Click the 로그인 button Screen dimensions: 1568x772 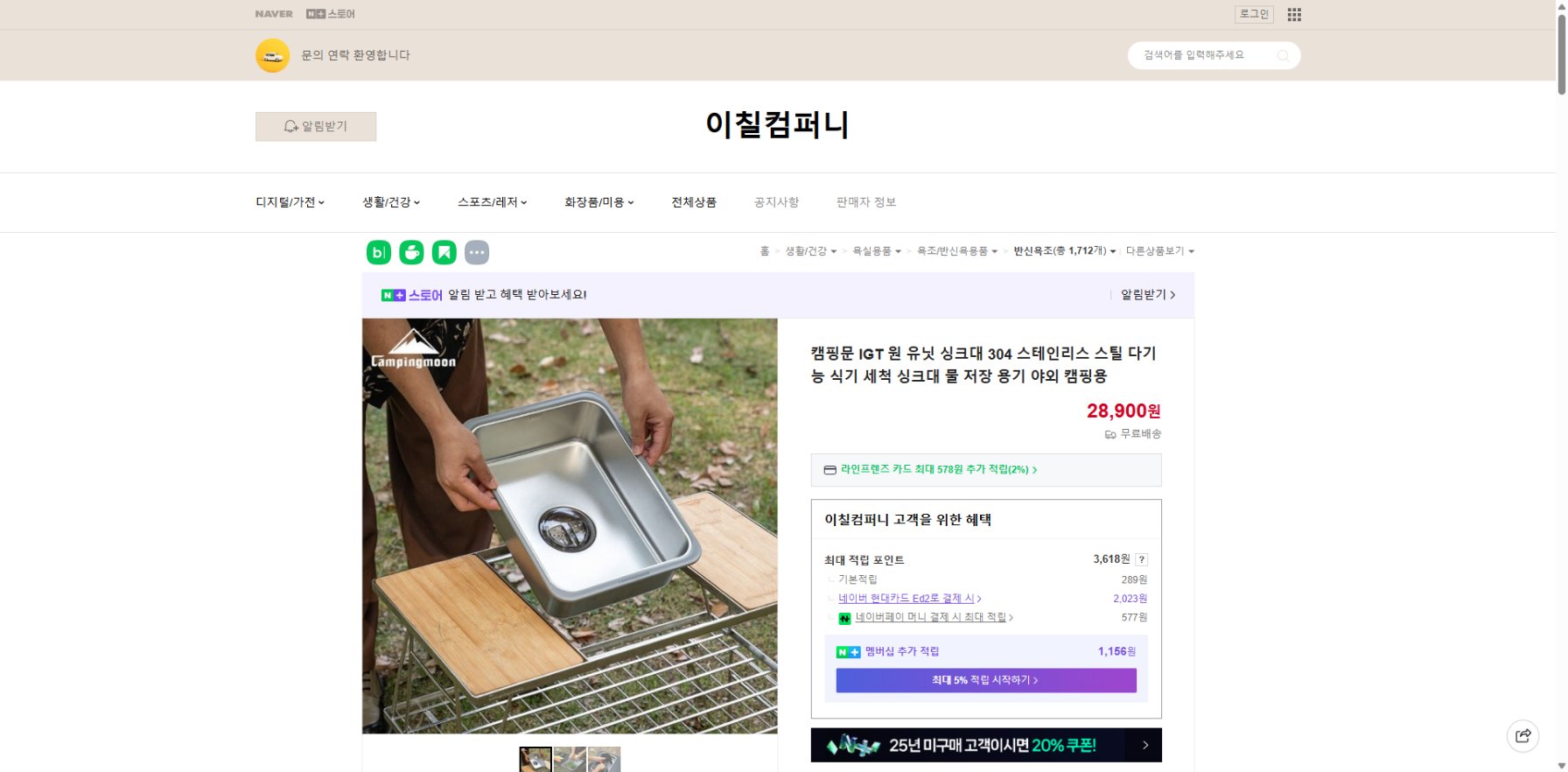(1253, 13)
